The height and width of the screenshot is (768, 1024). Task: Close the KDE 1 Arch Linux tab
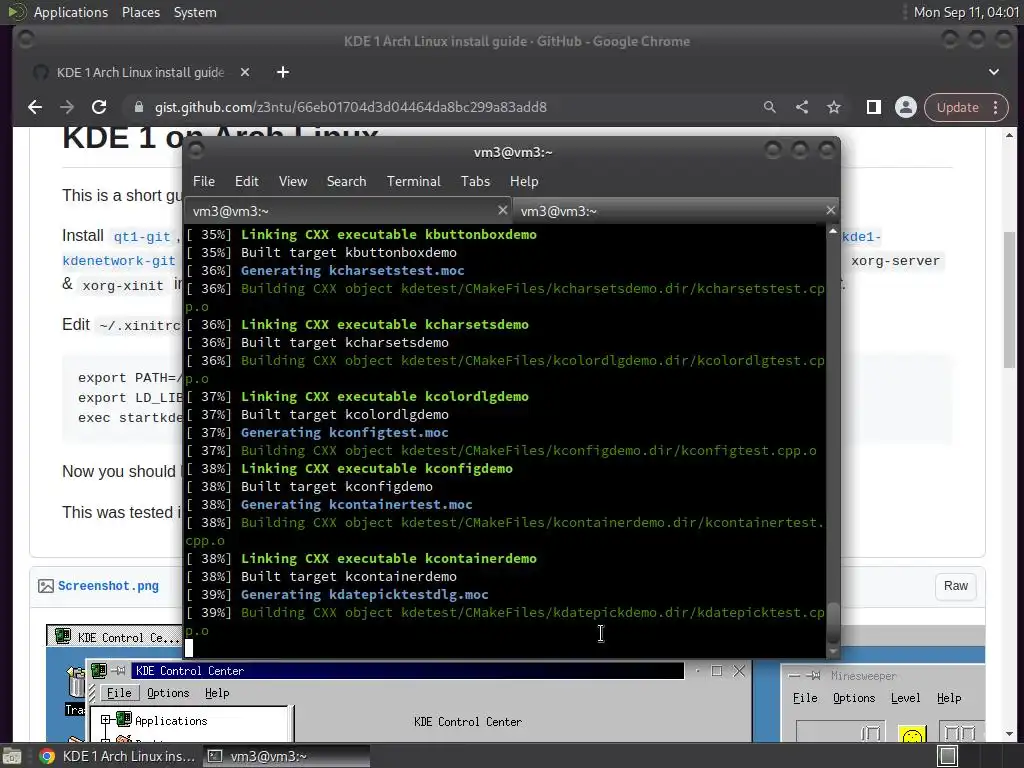(245, 72)
